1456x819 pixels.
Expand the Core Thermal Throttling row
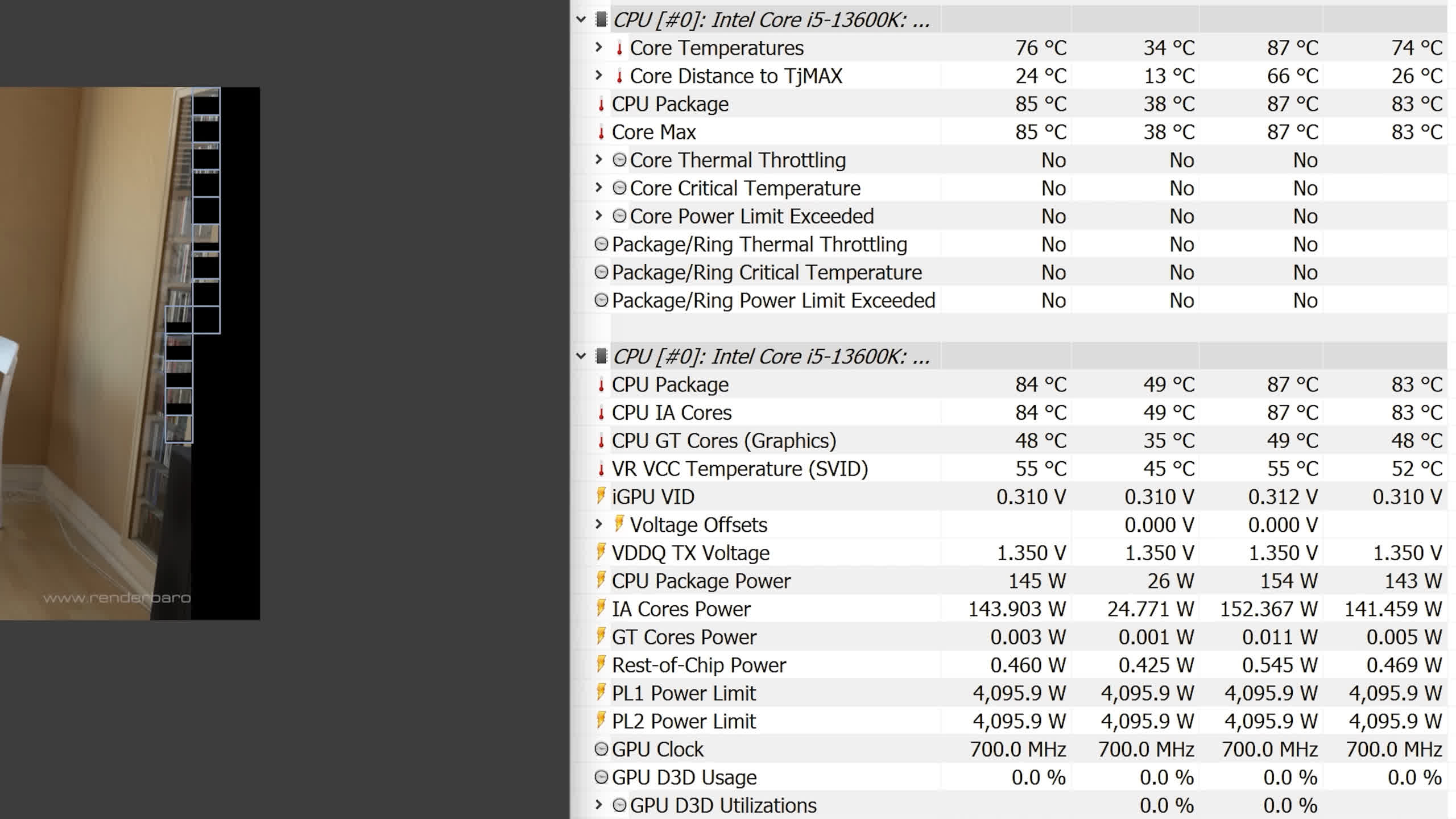(598, 160)
